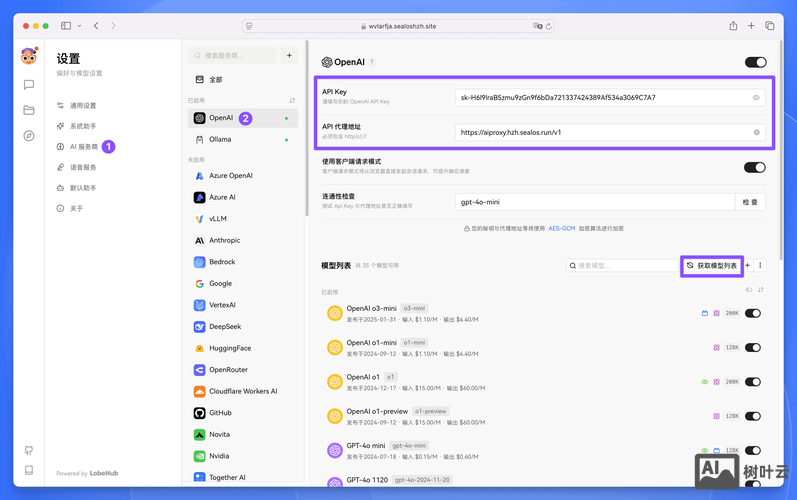797x500 pixels.
Task: Click the GPT-4o mini model icon
Action: [x=334, y=451]
